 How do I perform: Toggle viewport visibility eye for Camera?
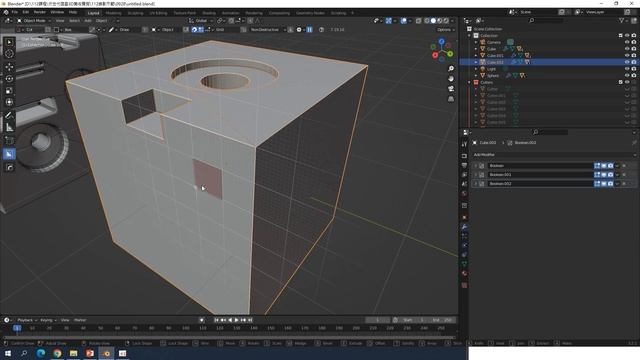point(627,42)
